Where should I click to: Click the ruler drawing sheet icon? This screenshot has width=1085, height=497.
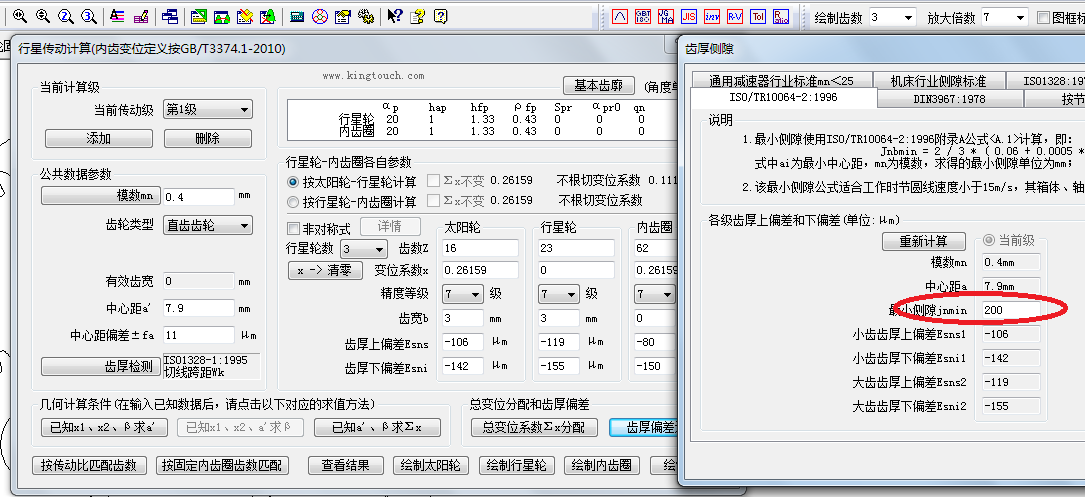199,17
